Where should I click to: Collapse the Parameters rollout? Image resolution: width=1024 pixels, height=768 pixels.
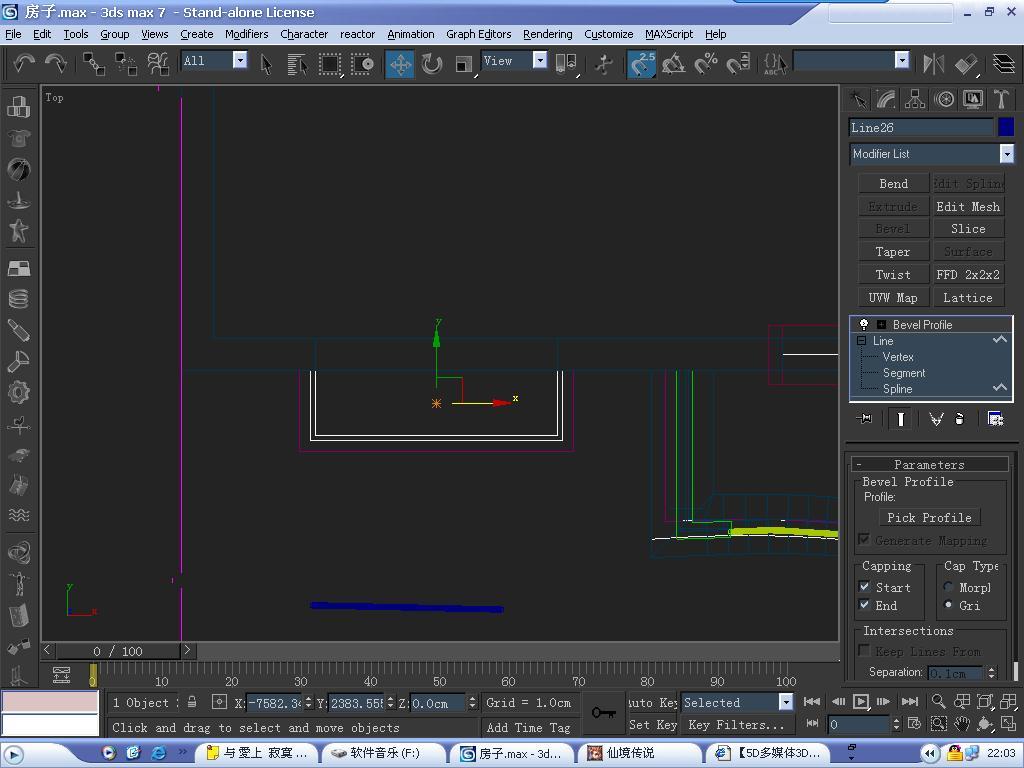929,464
